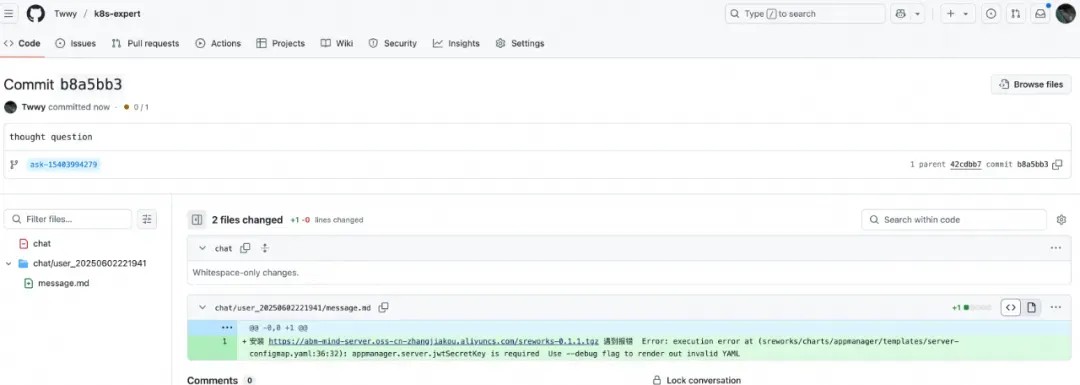Click the 'Whitespace-only changes.' text

[x=245, y=273]
